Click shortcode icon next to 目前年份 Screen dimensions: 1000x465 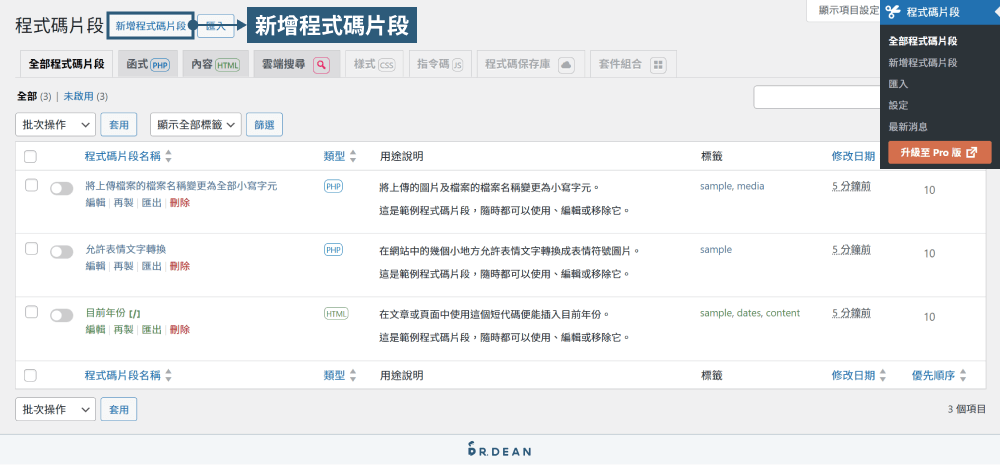135,314
